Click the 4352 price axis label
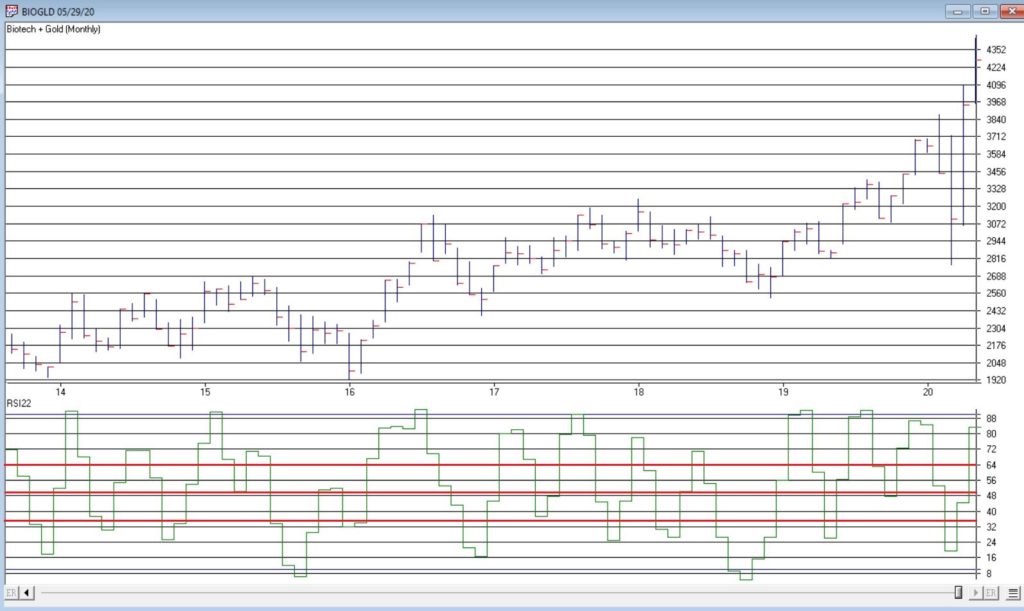1024x611 pixels. (x=996, y=50)
